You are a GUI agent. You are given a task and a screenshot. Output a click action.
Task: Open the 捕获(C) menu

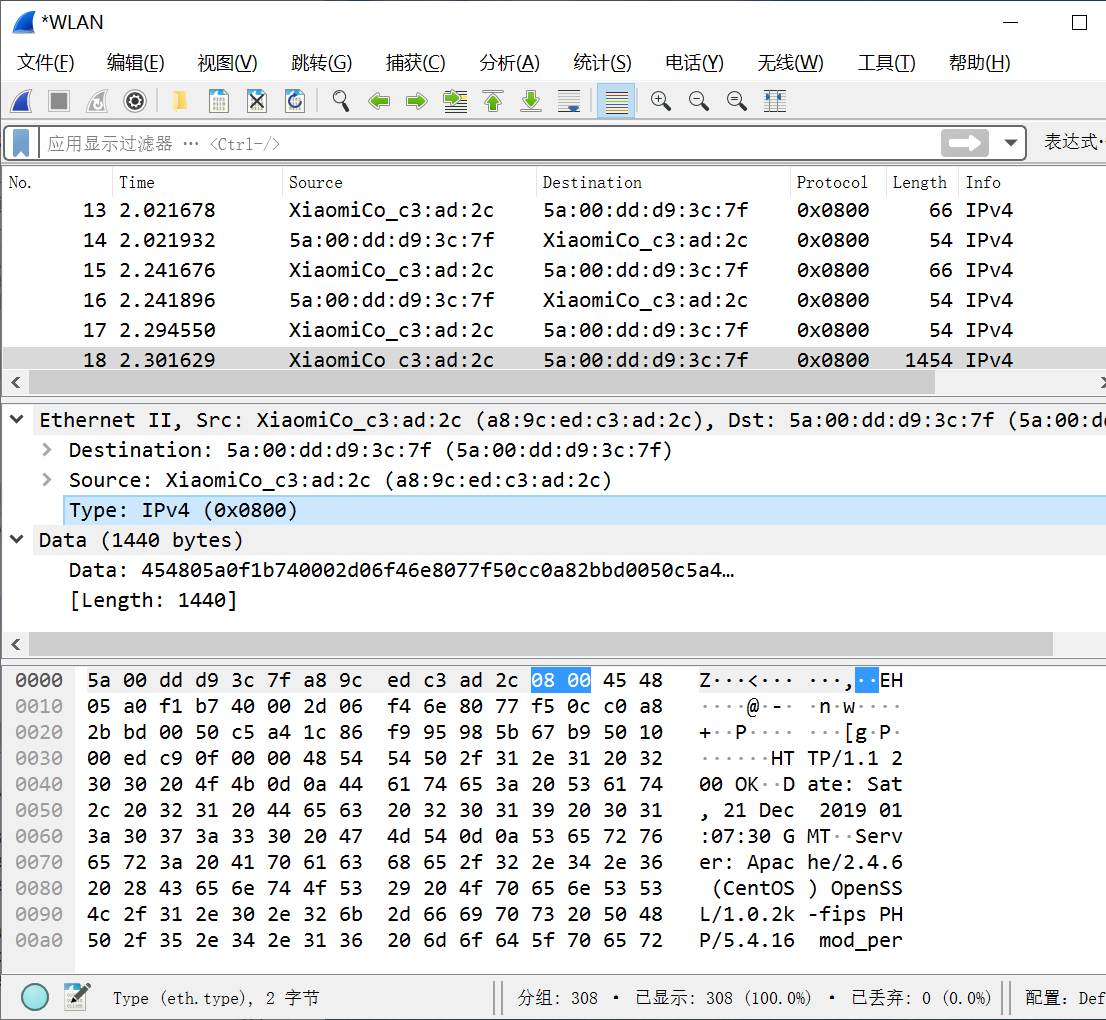415,63
